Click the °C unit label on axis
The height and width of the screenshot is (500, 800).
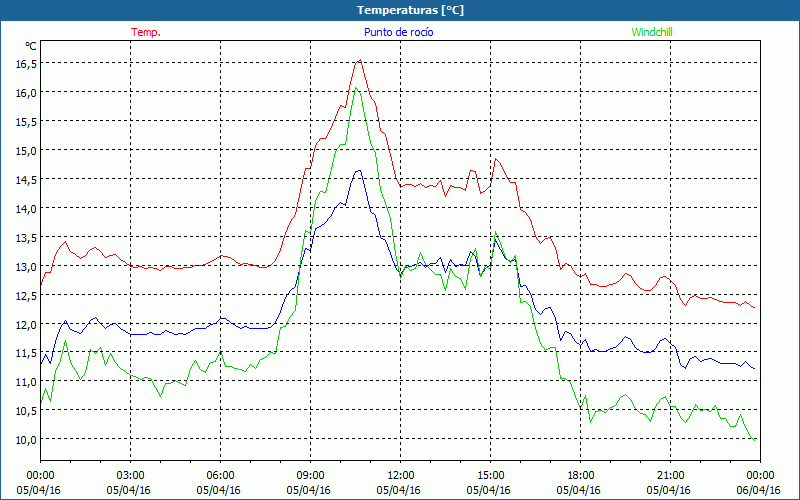[31, 46]
